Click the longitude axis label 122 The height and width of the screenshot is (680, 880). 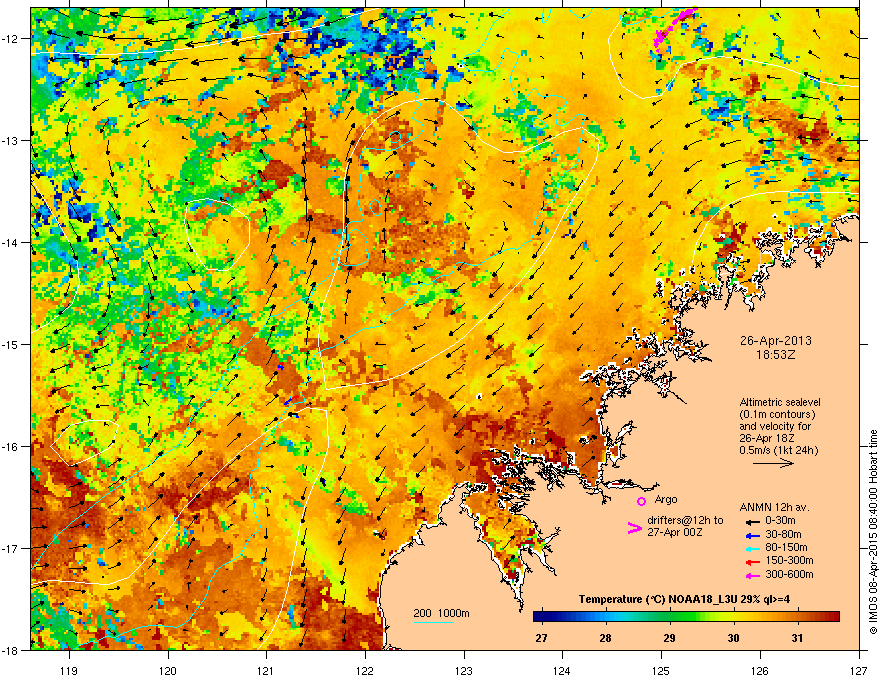coord(365,670)
